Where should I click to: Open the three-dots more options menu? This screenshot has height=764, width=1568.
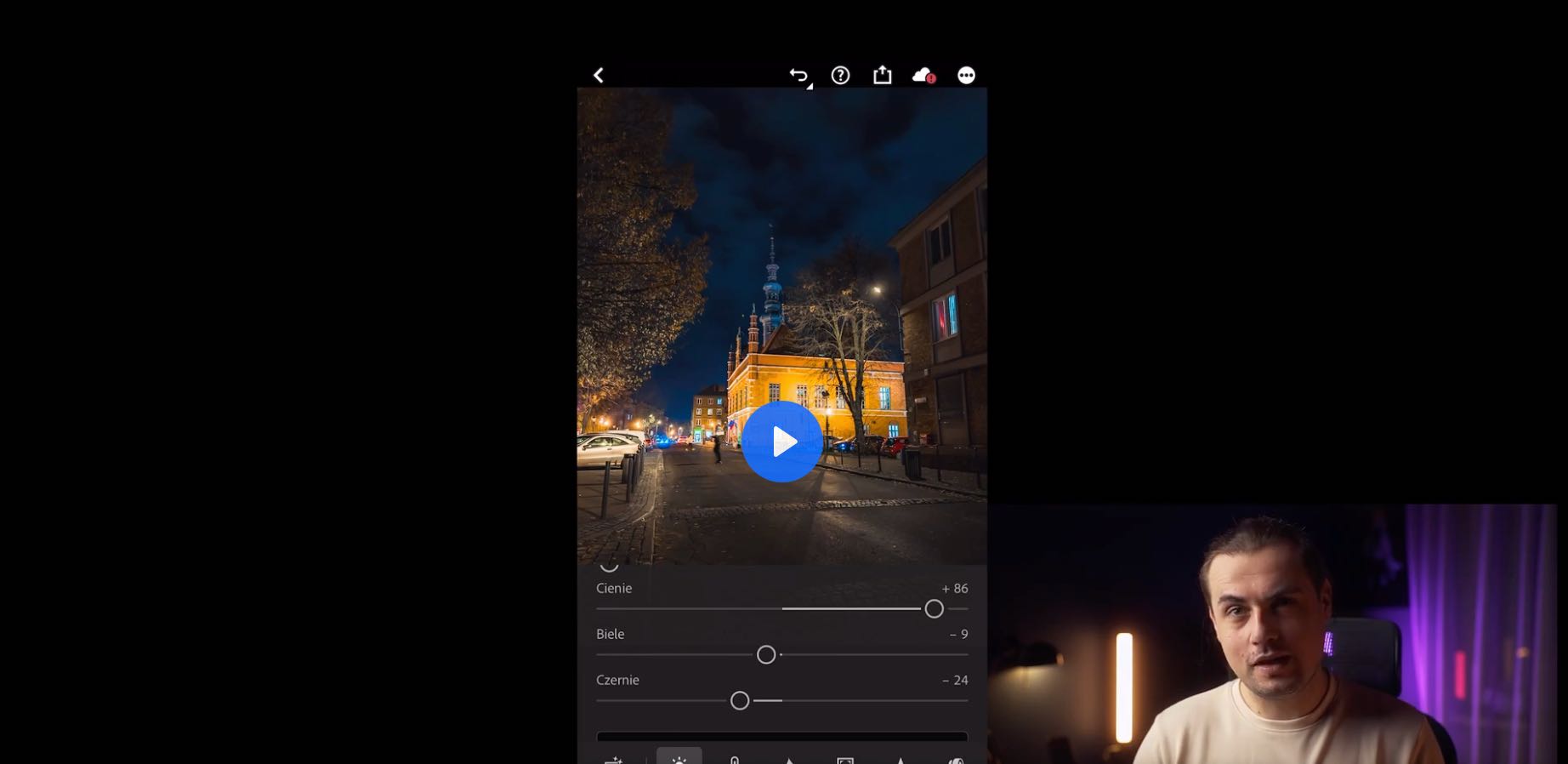pyautogui.click(x=966, y=76)
